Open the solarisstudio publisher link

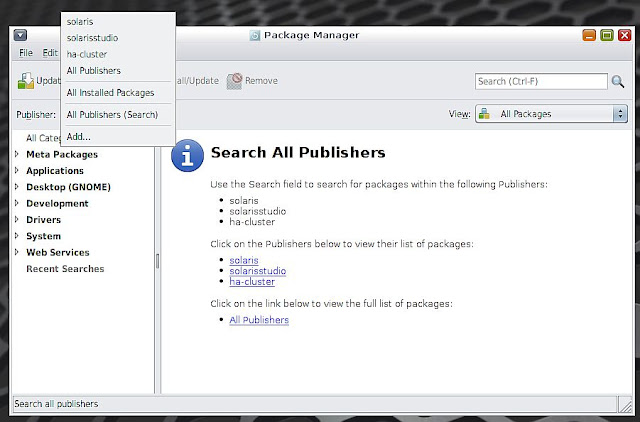[258, 271]
